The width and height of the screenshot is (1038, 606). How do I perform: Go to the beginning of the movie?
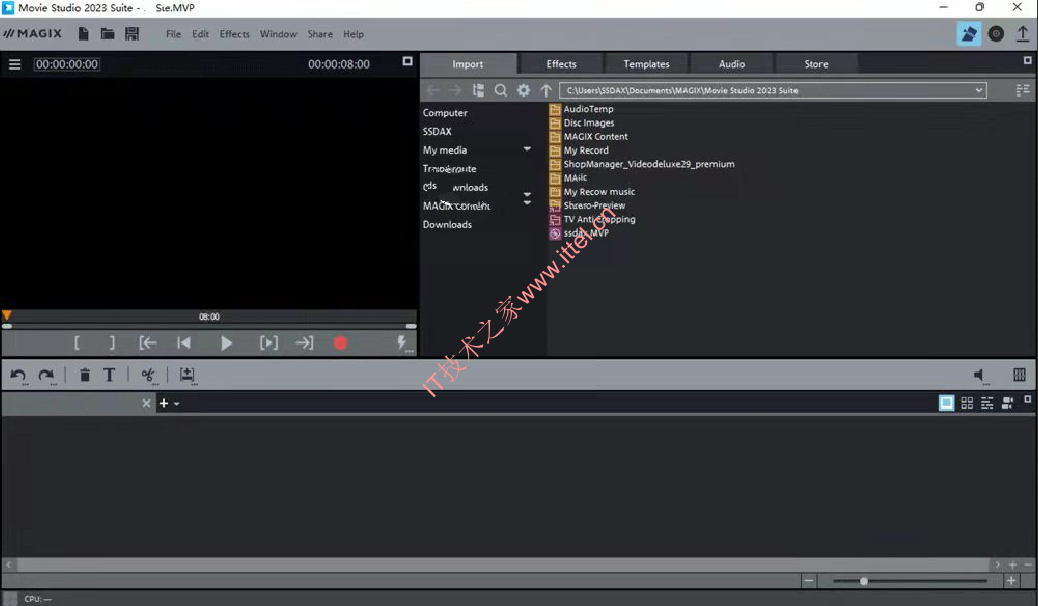pyautogui.click(x=184, y=342)
